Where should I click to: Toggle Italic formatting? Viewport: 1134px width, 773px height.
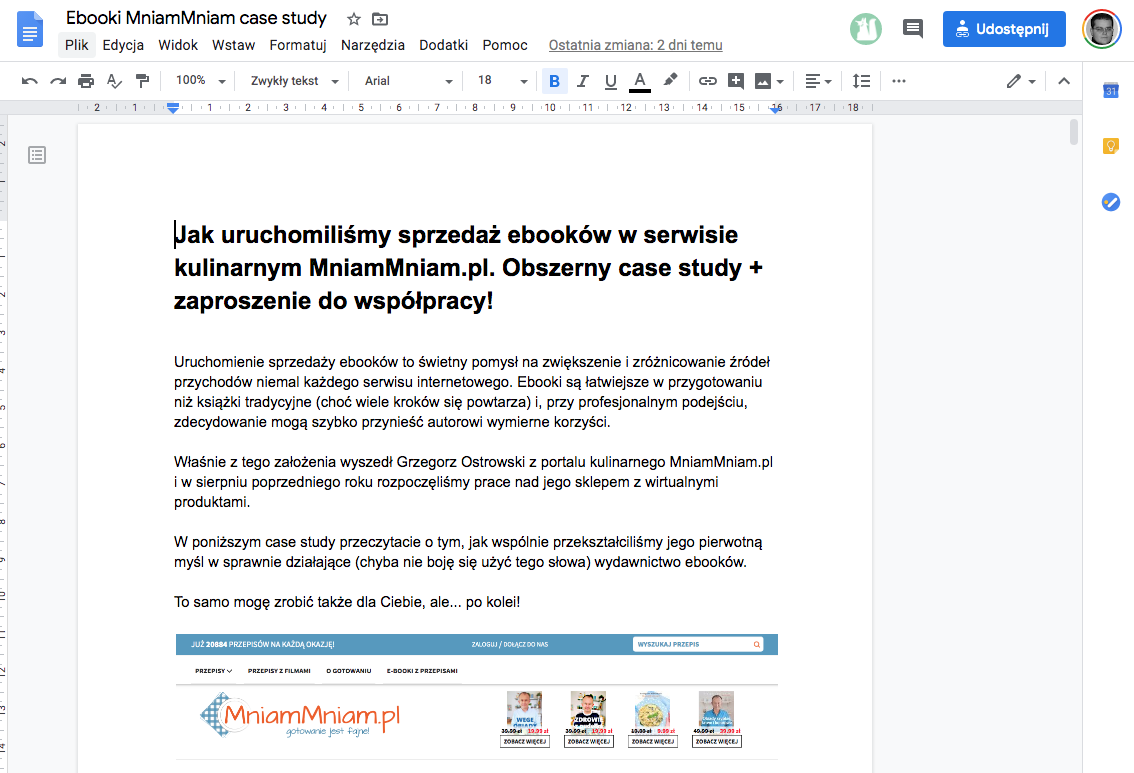click(583, 81)
